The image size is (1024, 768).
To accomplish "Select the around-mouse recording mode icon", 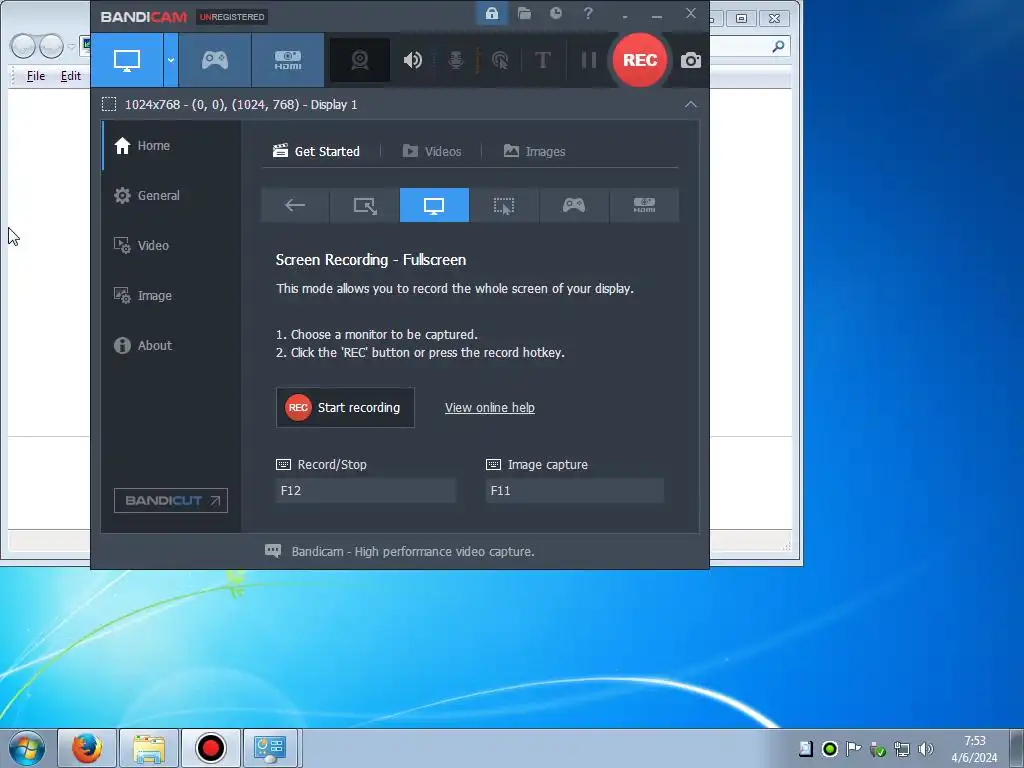I will (504, 205).
